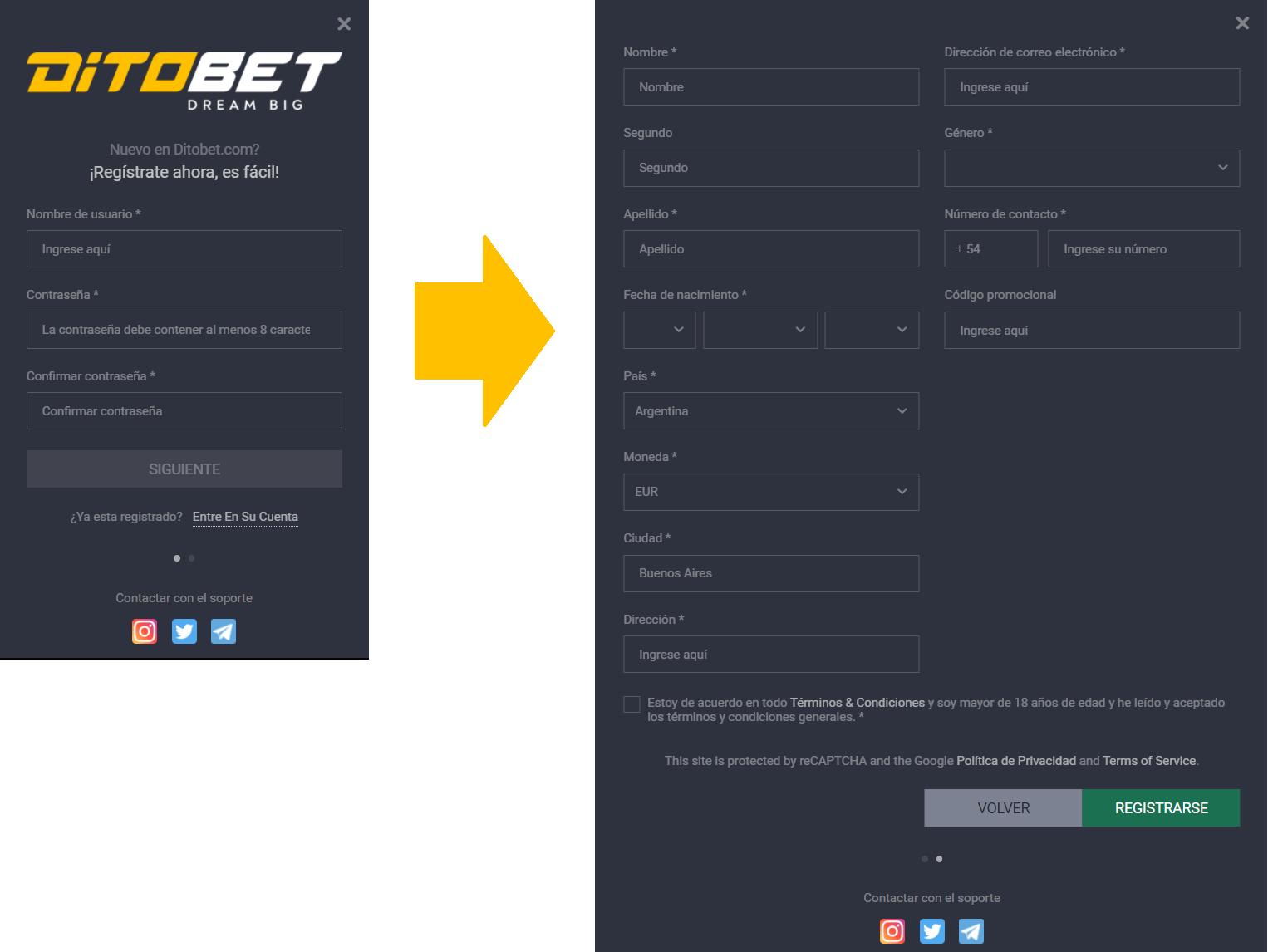Click '¡Regístrate ahora, es fácil!' heading
Screen dimensions: 1268x952
(184, 172)
